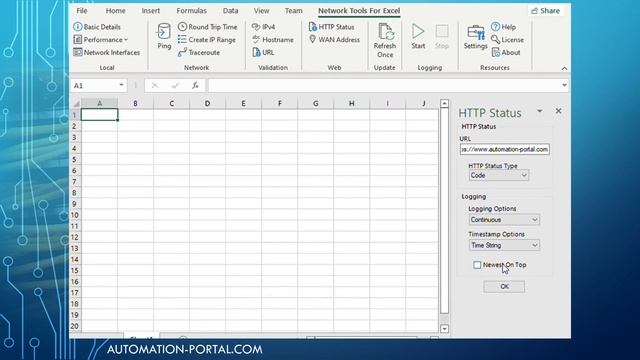Click into the formula bar
The height and width of the screenshot is (360, 640).
pos(384,85)
